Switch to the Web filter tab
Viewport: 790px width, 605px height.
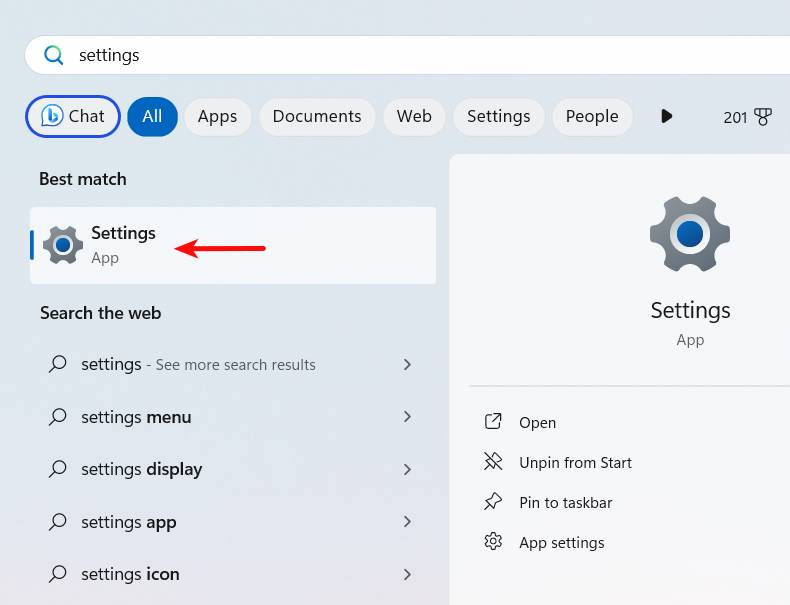414,116
